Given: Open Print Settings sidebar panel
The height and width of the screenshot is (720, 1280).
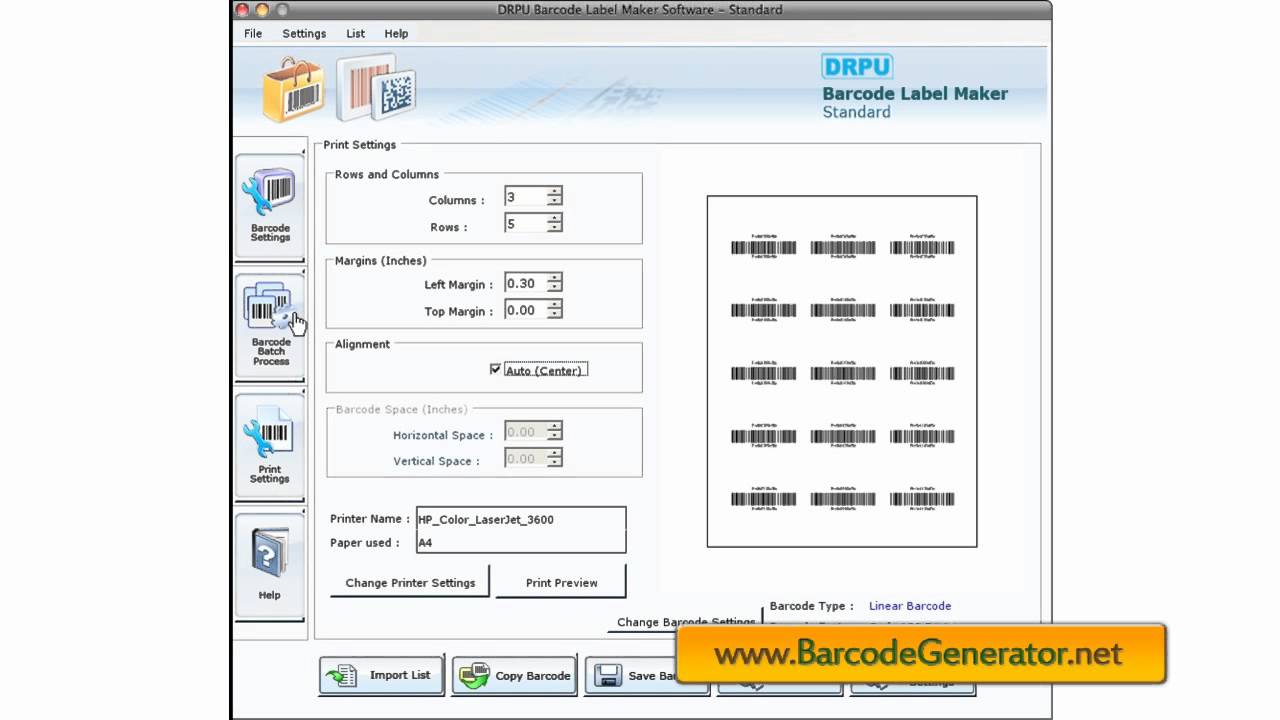Looking at the screenshot, I should click(x=270, y=445).
